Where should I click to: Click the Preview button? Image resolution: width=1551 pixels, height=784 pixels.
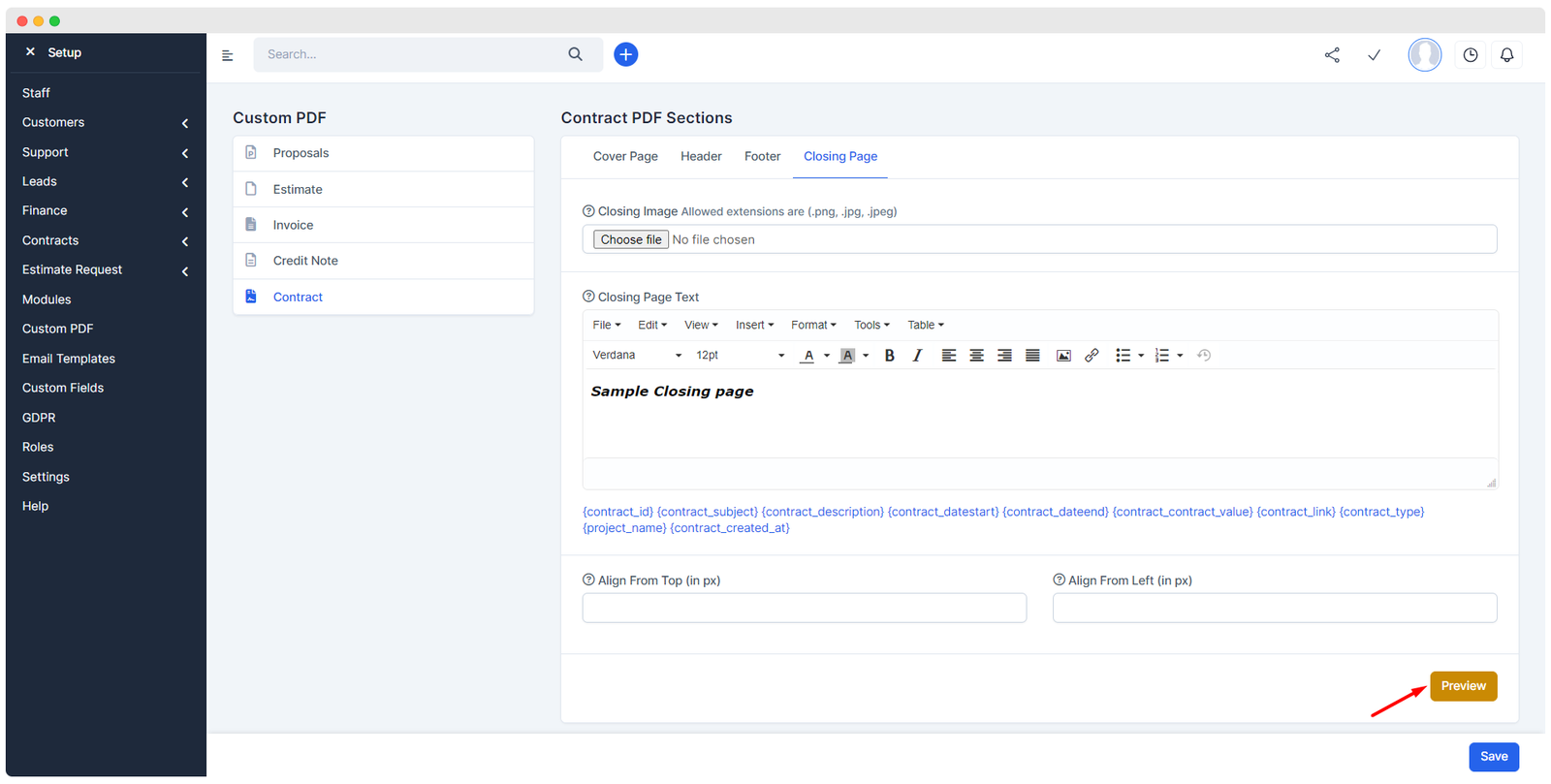pos(1463,686)
